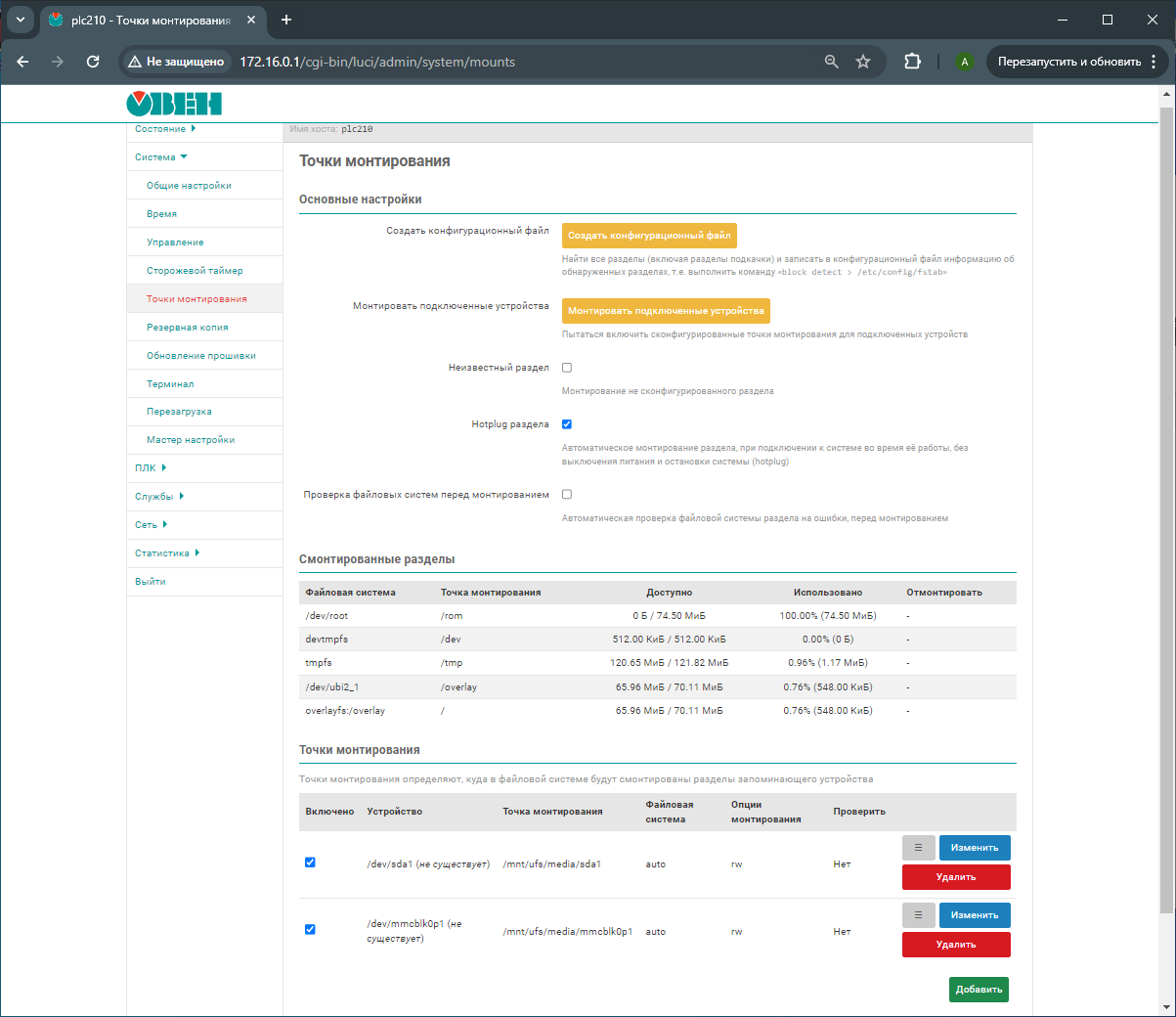Reload the page with refresh icon
Image resolution: width=1176 pixels, height=1017 pixels.
coord(93,62)
